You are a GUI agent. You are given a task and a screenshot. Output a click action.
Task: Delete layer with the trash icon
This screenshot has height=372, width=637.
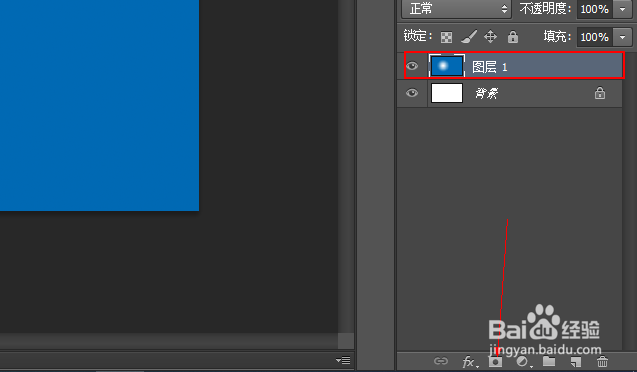[602, 361]
